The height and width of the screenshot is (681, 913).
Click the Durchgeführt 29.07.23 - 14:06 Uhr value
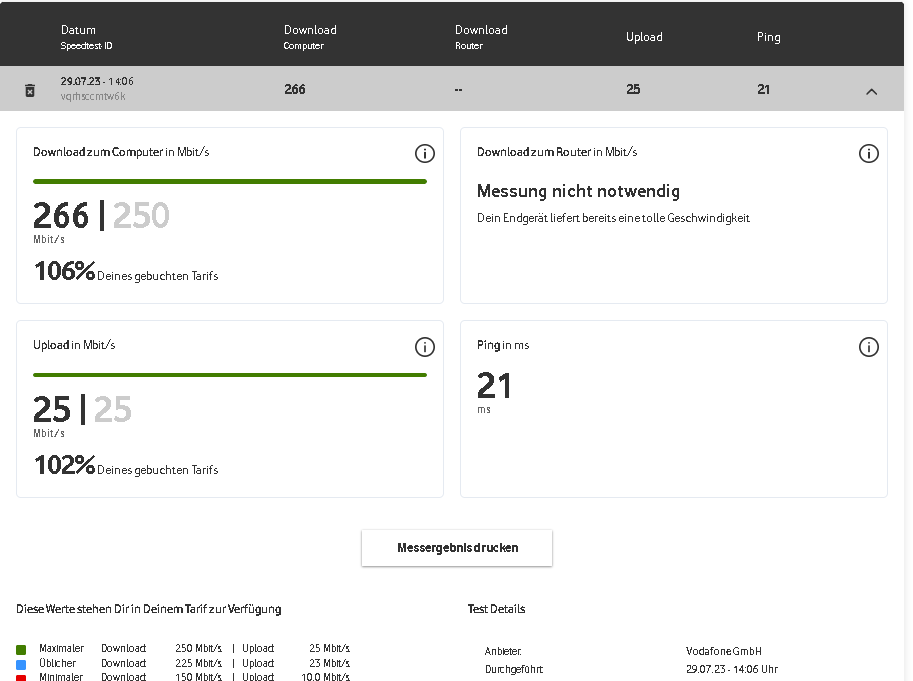(732, 669)
